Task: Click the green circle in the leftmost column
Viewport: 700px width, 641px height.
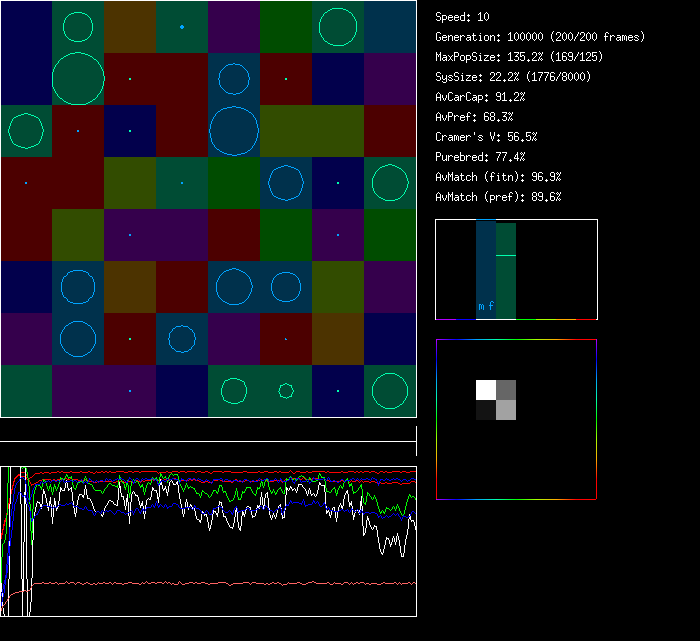Action: tap(26, 131)
